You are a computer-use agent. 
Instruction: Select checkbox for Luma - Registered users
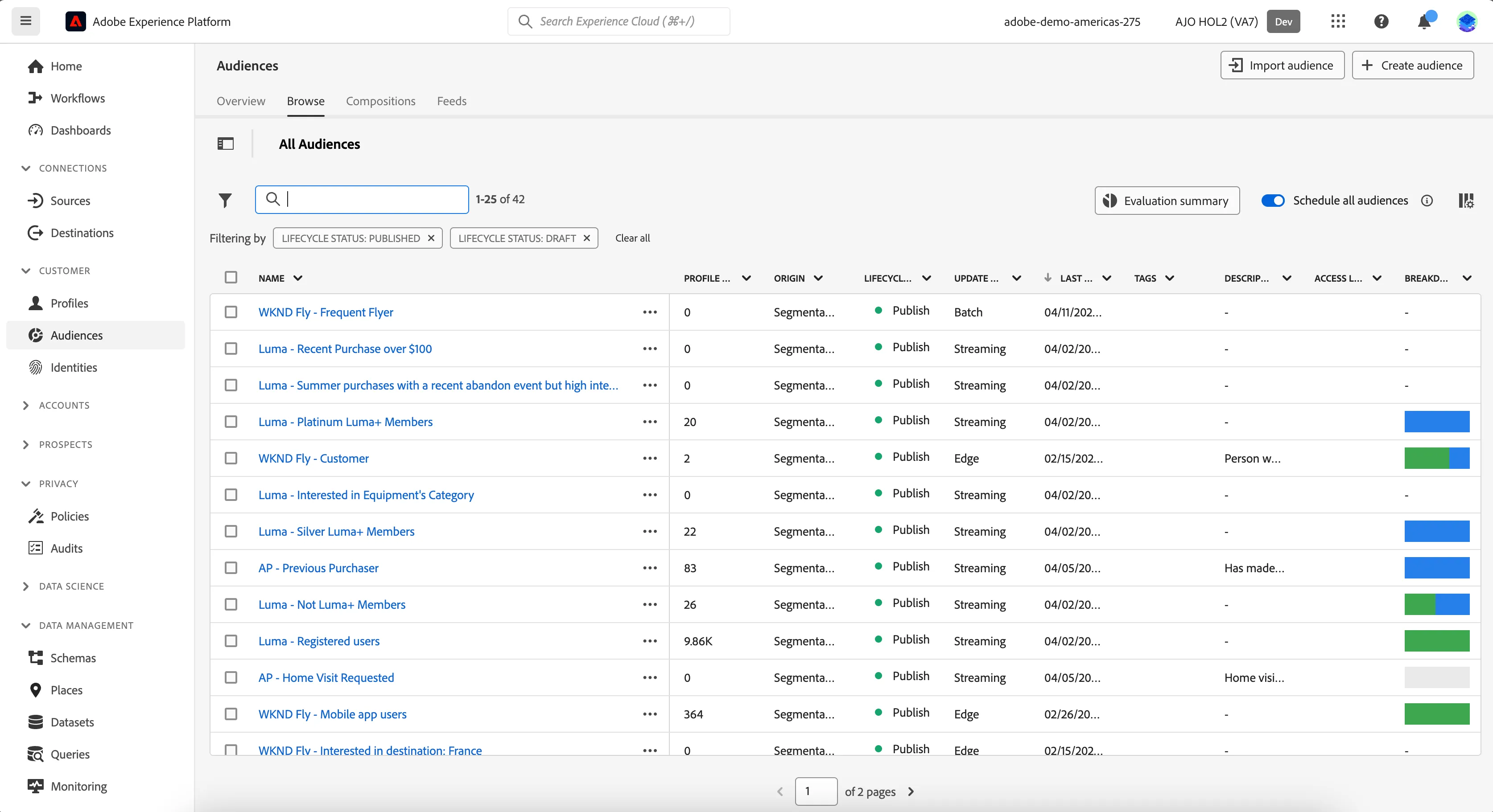[x=231, y=641]
